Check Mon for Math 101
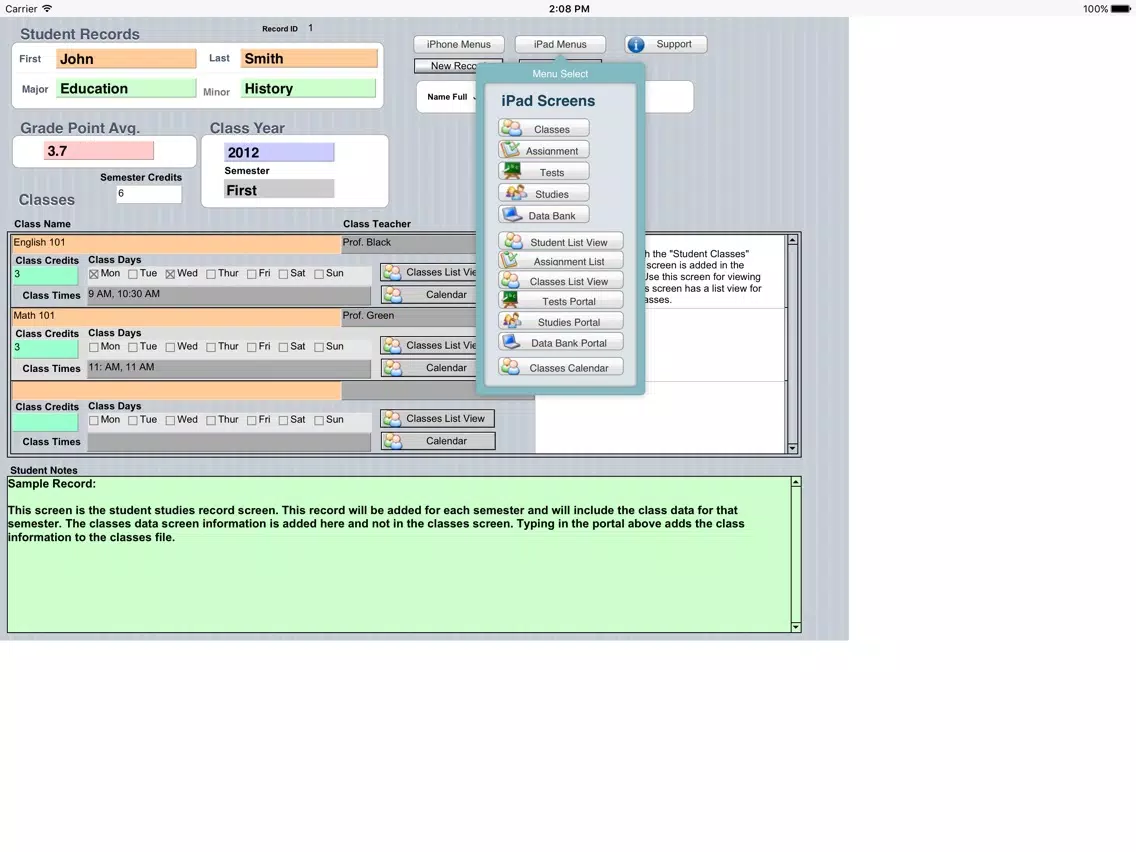 click(93, 347)
